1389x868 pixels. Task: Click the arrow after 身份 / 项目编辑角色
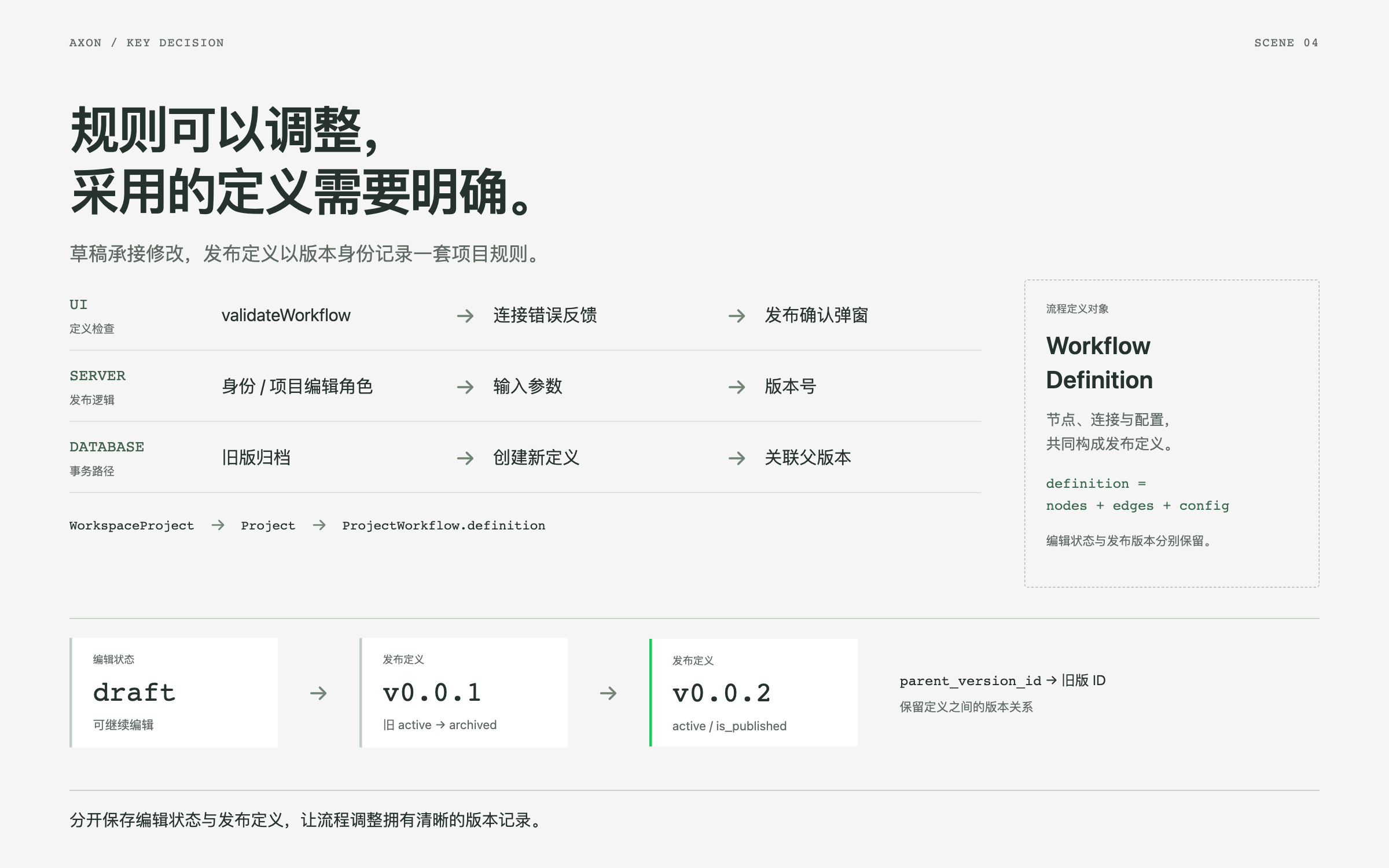pyautogui.click(x=465, y=387)
